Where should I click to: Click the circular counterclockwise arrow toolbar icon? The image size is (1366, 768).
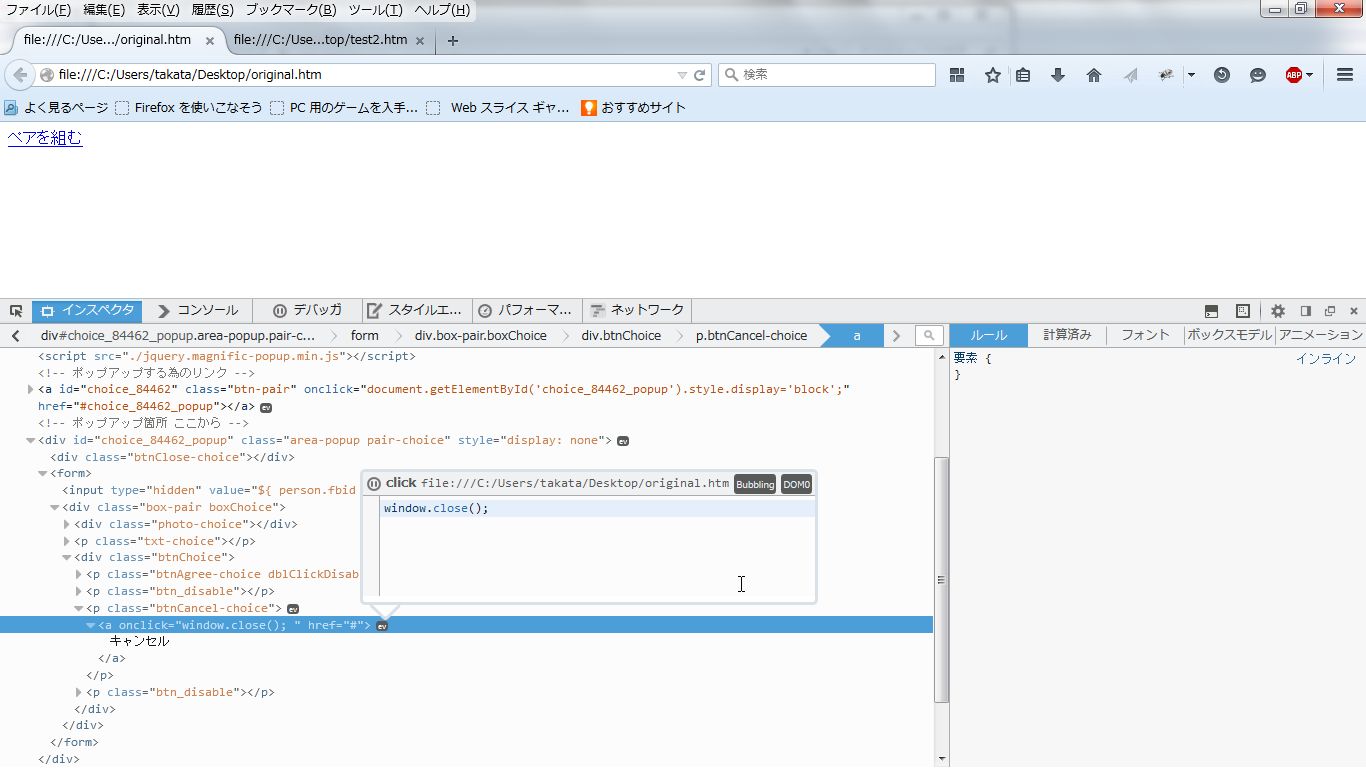(1222, 75)
